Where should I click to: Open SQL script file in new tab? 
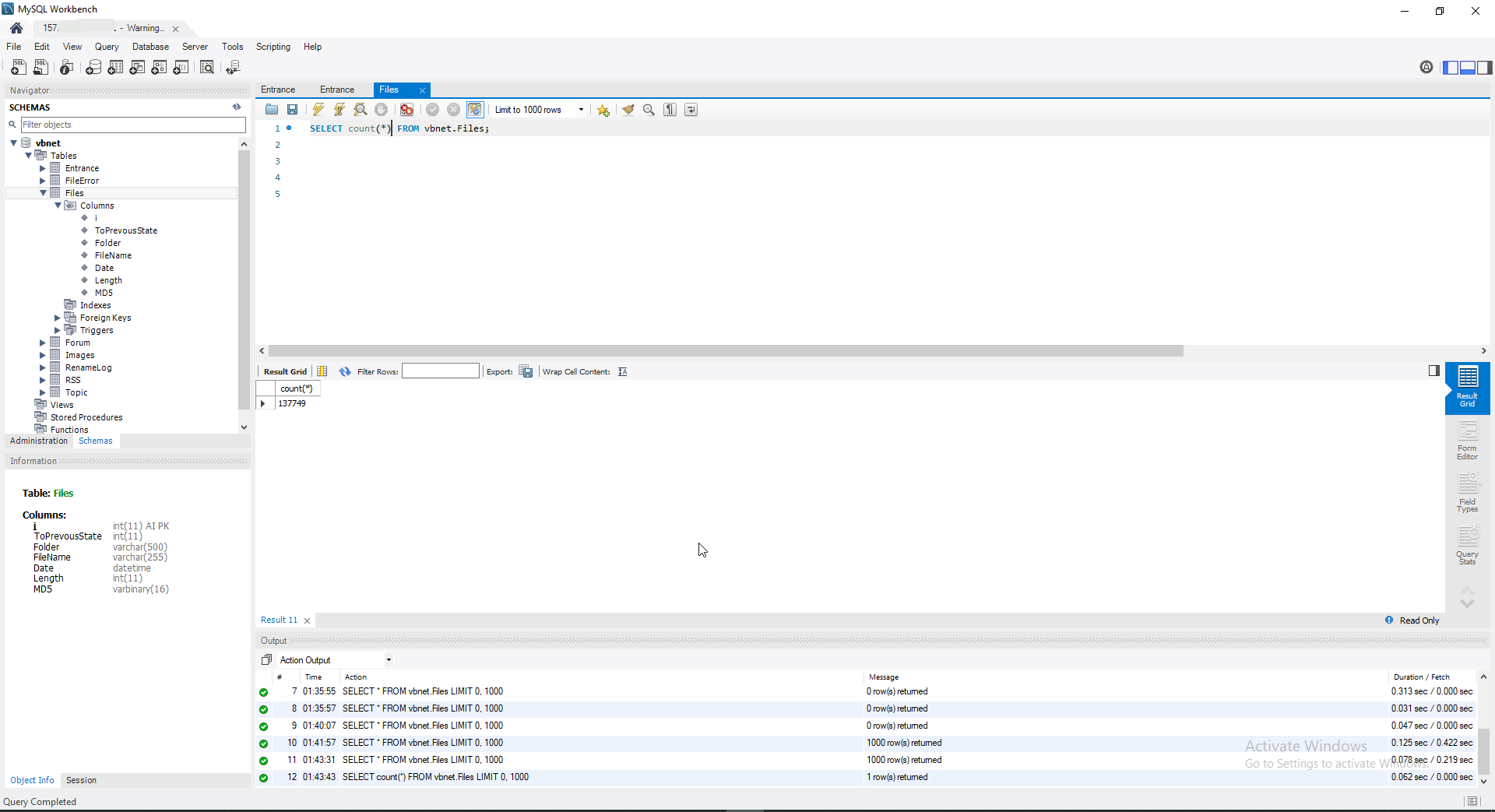[x=41, y=68]
